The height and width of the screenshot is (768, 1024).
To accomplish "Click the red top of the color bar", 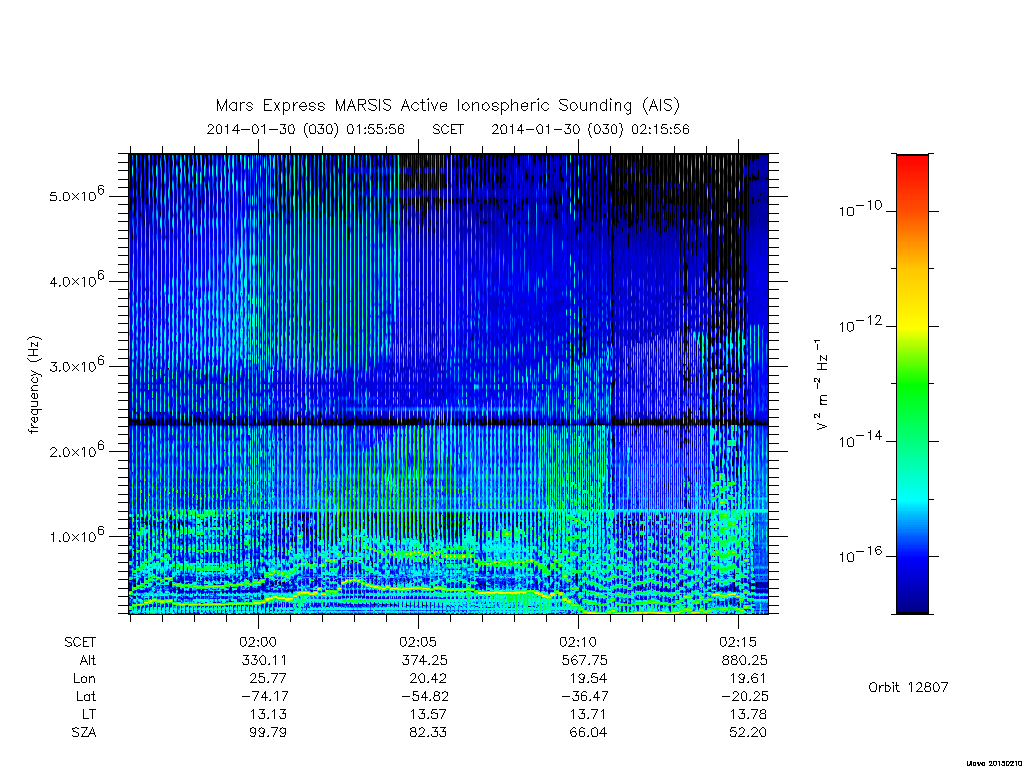I will pyautogui.click(x=912, y=168).
